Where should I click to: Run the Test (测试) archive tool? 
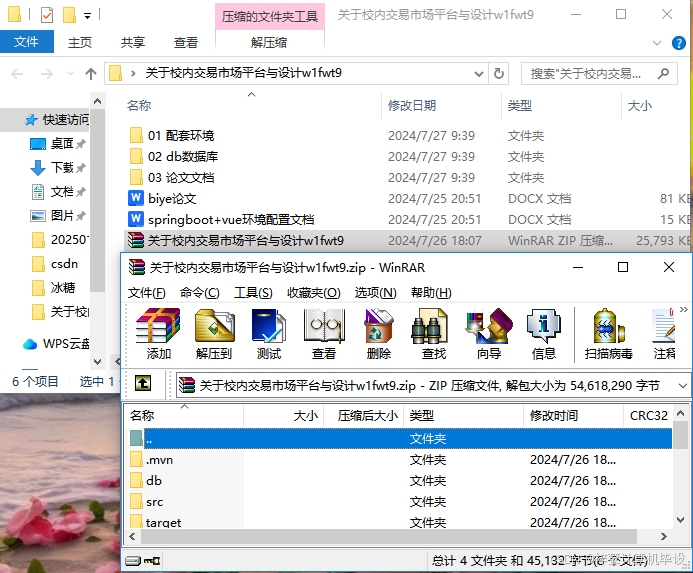click(269, 334)
